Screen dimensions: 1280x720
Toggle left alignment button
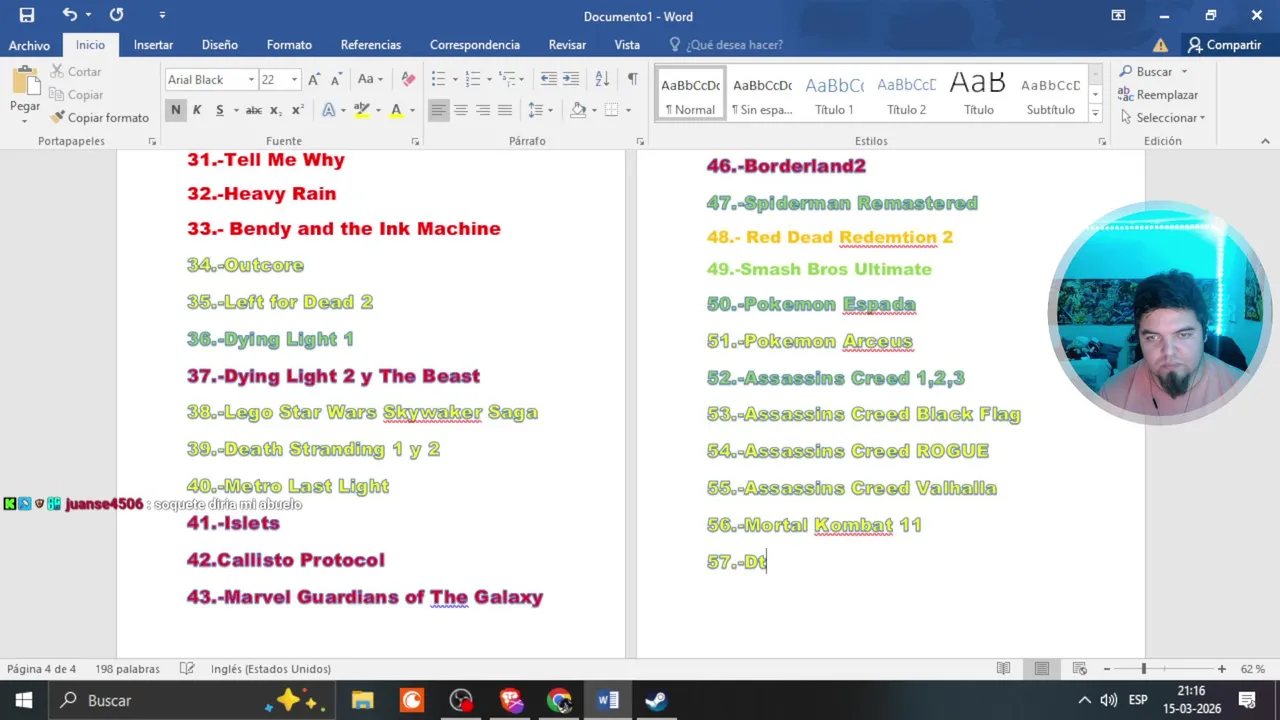coord(439,110)
